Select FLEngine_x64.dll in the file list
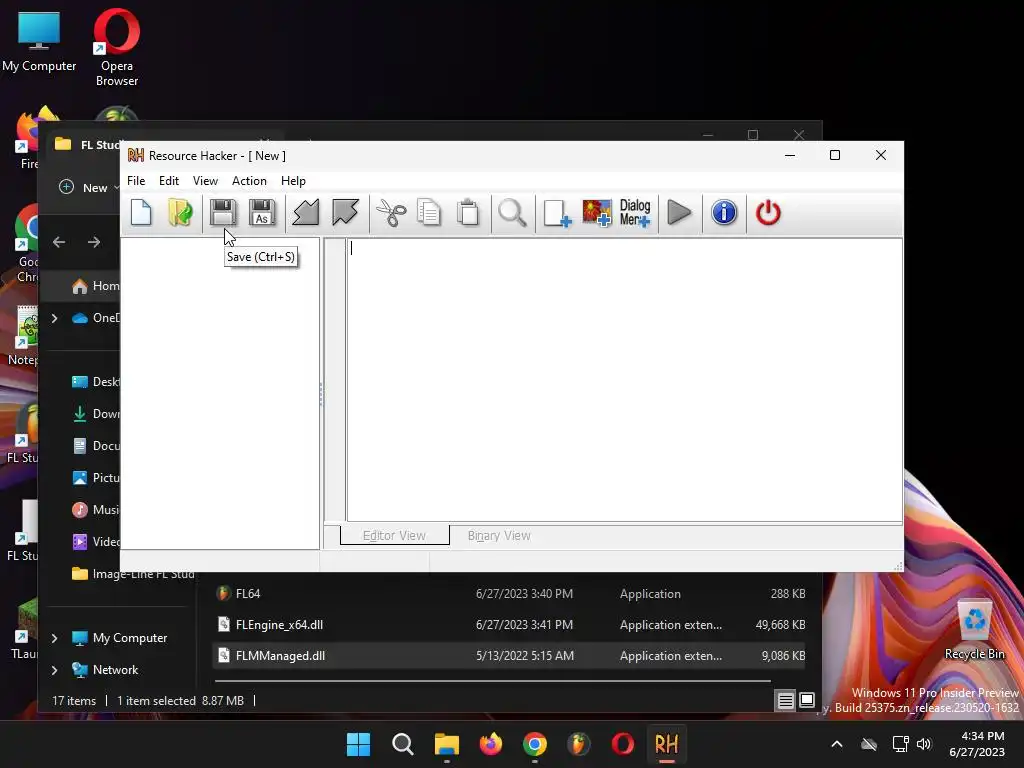Image resolution: width=1024 pixels, height=768 pixels. click(x=509, y=625)
